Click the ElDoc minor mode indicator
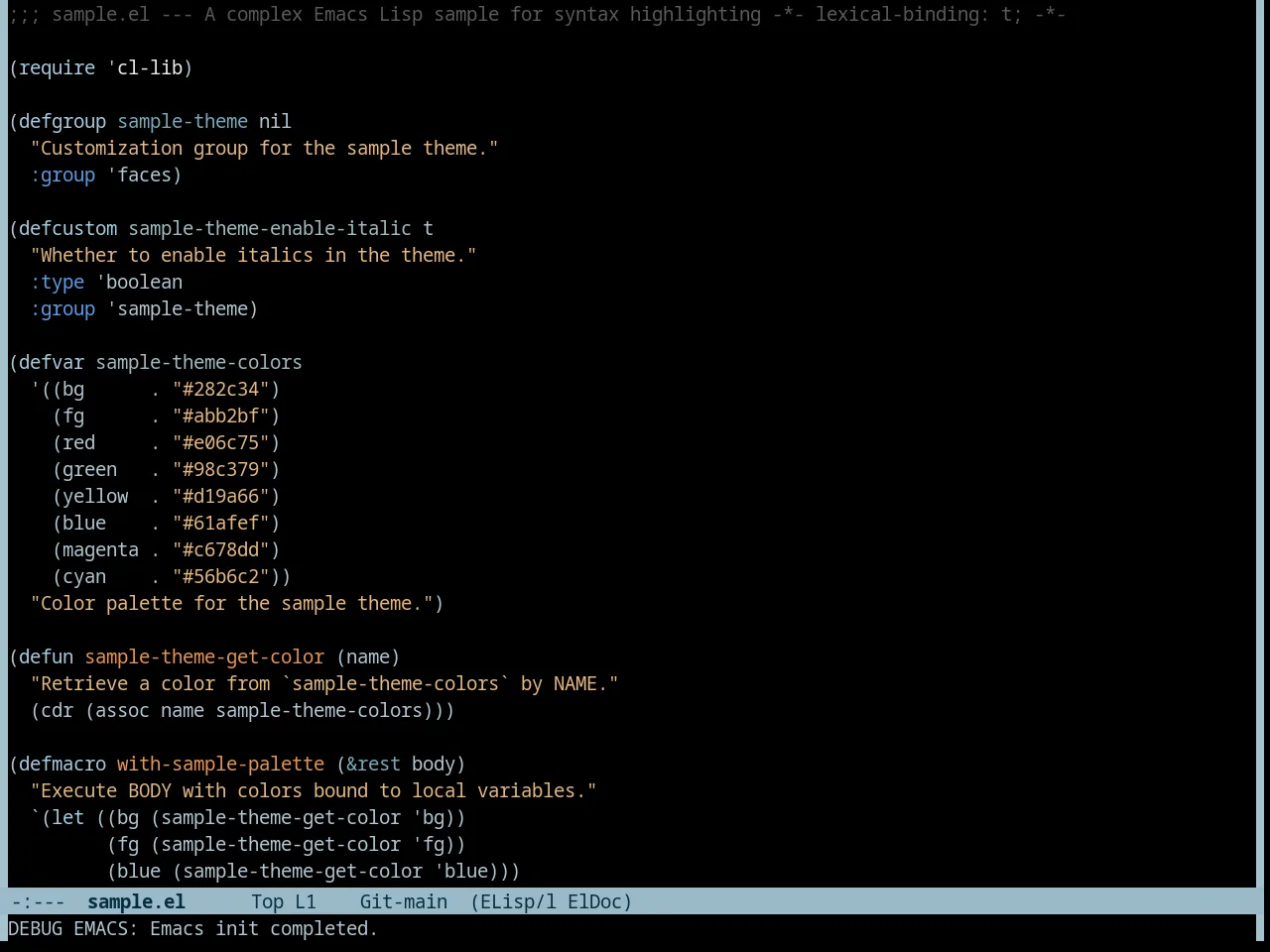The width and height of the screenshot is (1270, 952). tap(595, 901)
